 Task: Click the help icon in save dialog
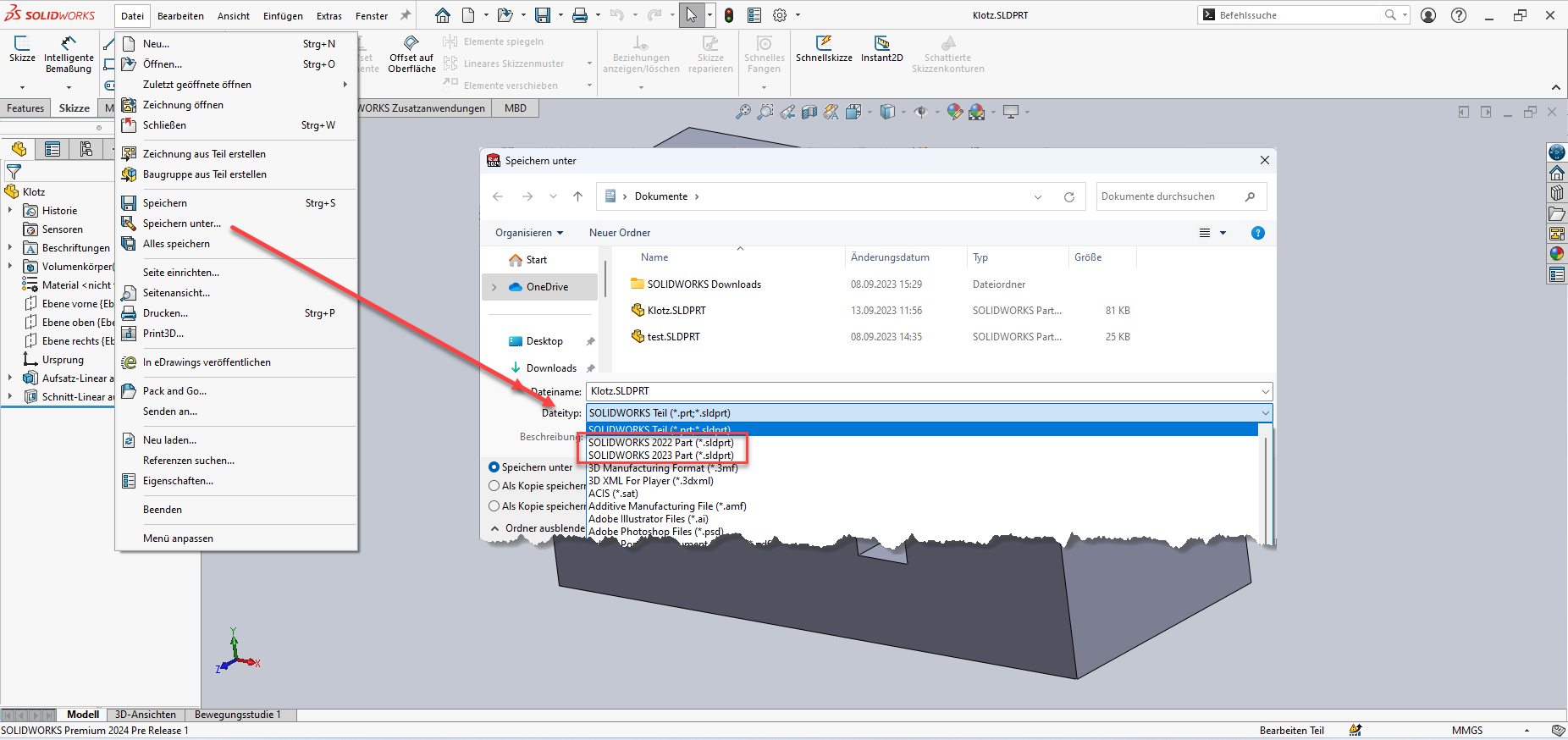pyautogui.click(x=1257, y=233)
